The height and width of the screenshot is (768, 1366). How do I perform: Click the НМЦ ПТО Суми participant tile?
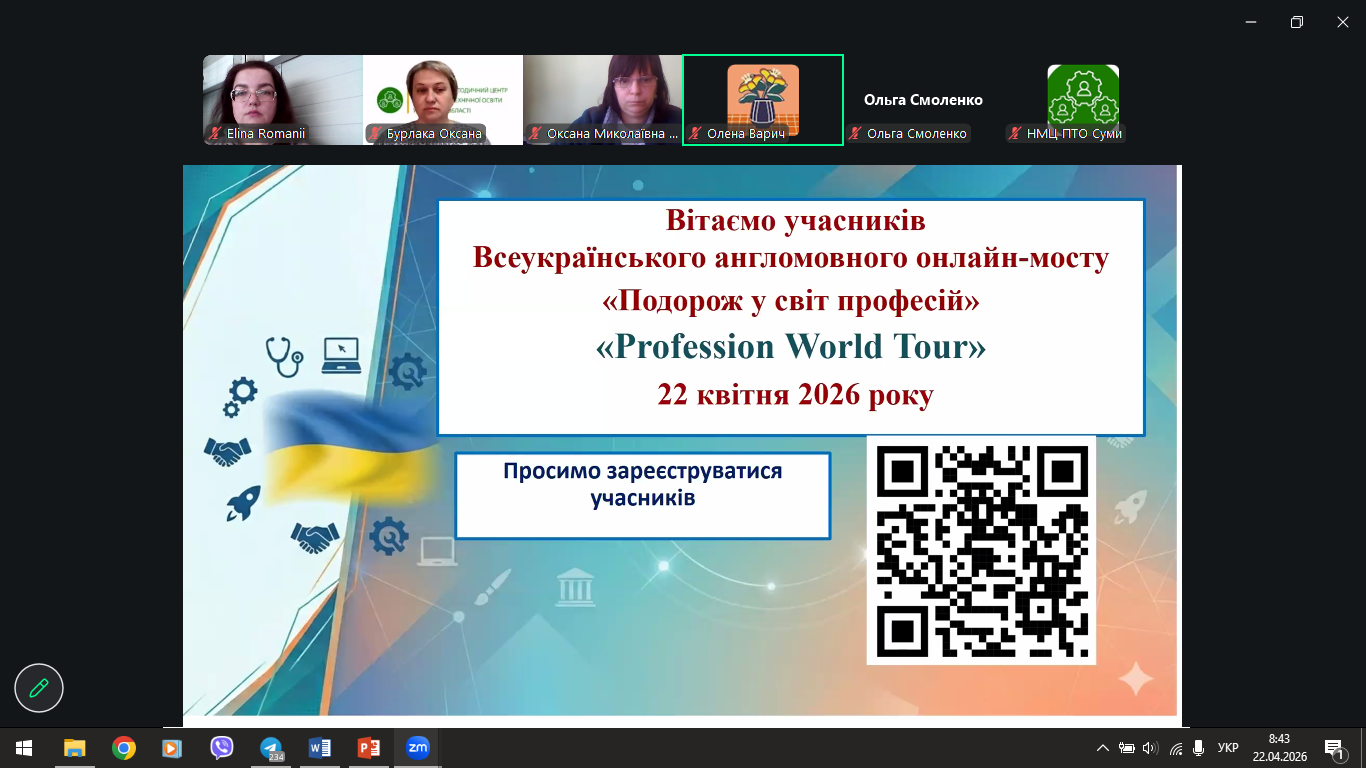[1083, 99]
